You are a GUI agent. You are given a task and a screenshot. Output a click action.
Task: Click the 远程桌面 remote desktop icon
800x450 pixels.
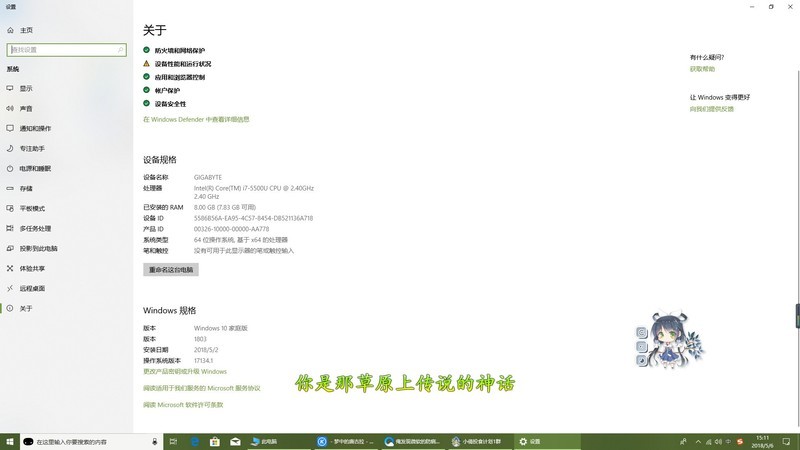pos(10,288)
